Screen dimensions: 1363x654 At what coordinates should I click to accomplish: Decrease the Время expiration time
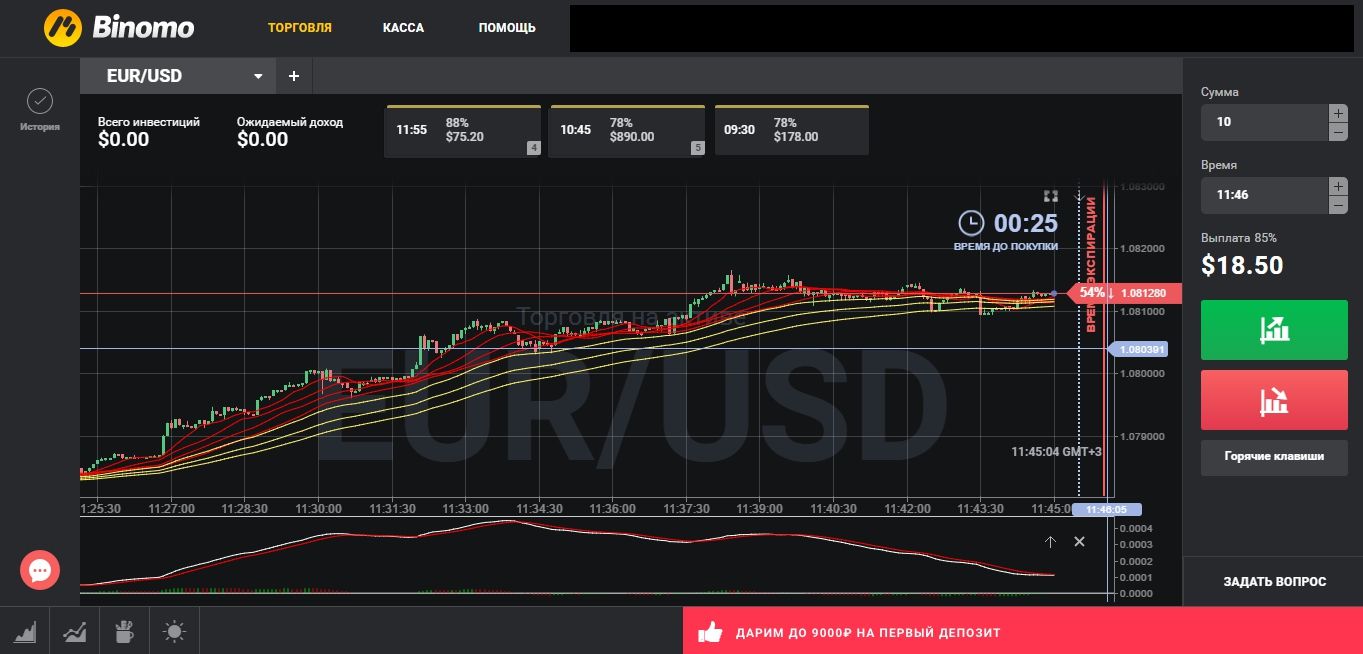point(1338,205)
